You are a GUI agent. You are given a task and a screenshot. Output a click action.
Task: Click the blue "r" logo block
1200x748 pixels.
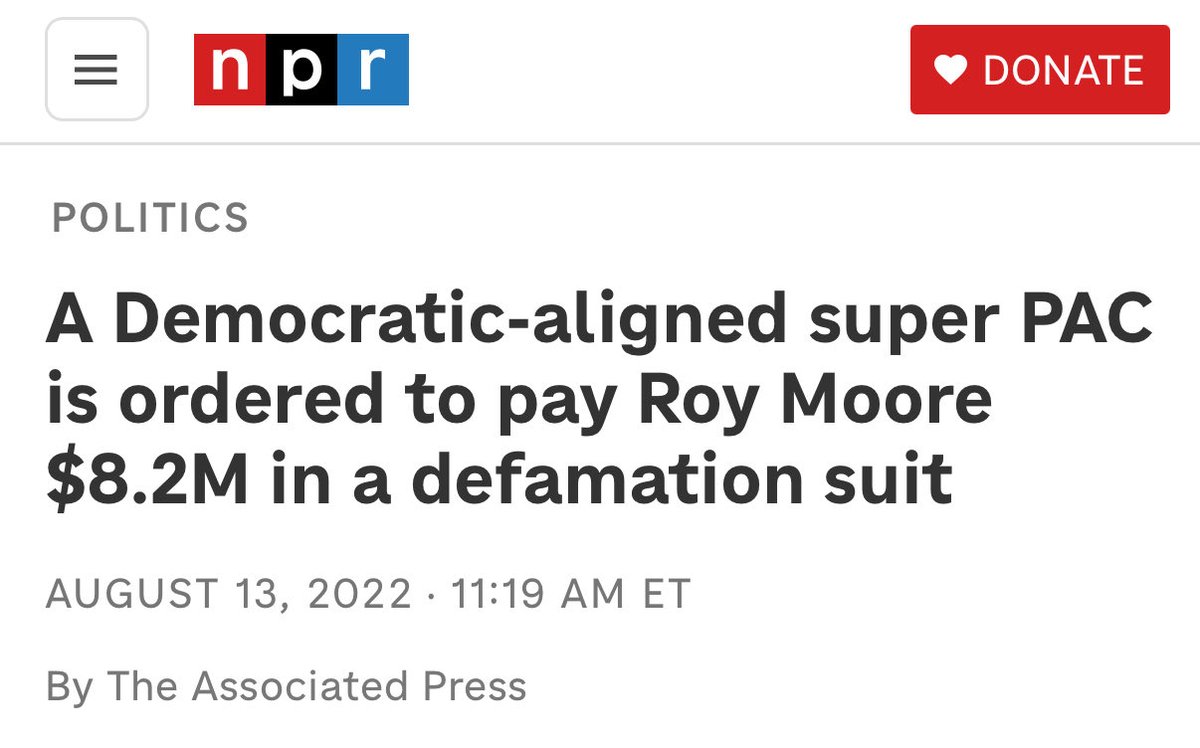pos(373,70)
